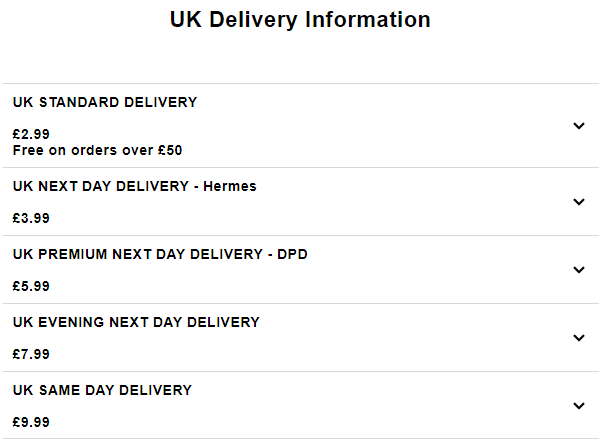This screenshot has width=614, height=447.
Task: Click the £7.99 evening delivery price
Action: pyautogui.click(x=31, y=354)
